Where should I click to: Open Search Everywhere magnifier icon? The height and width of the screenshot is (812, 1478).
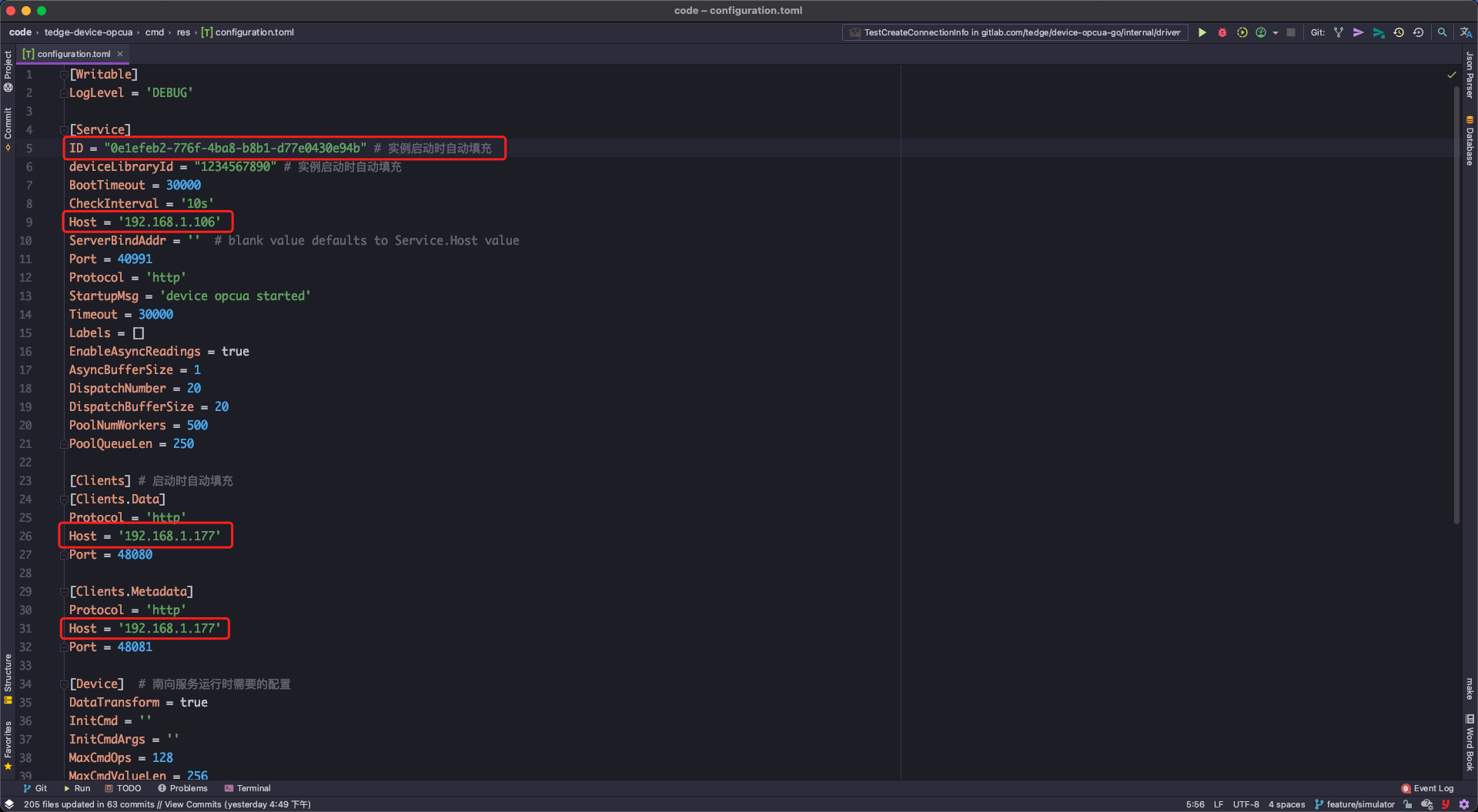click(1442, 32)
